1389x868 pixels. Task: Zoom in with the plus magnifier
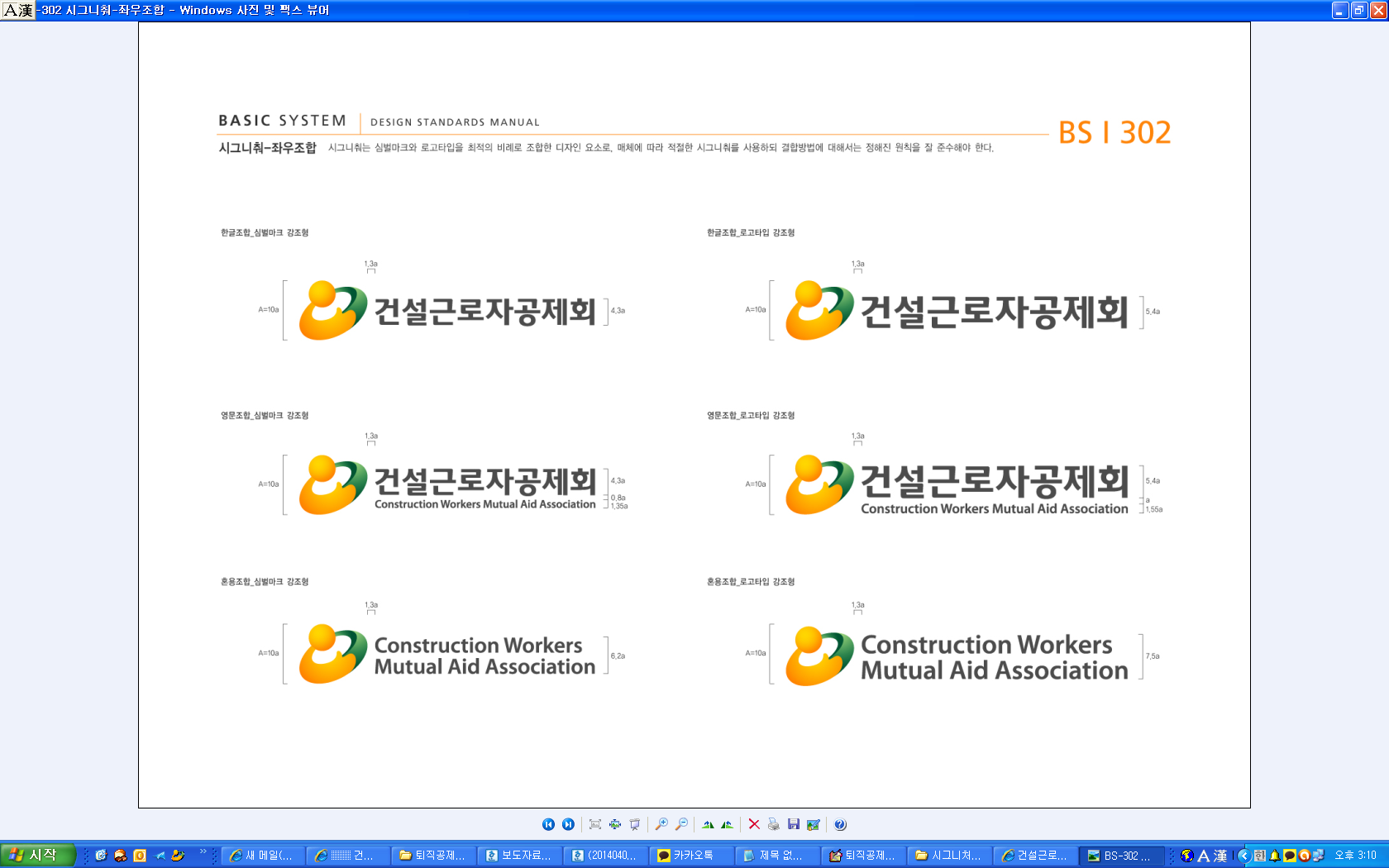click(661, 824)
